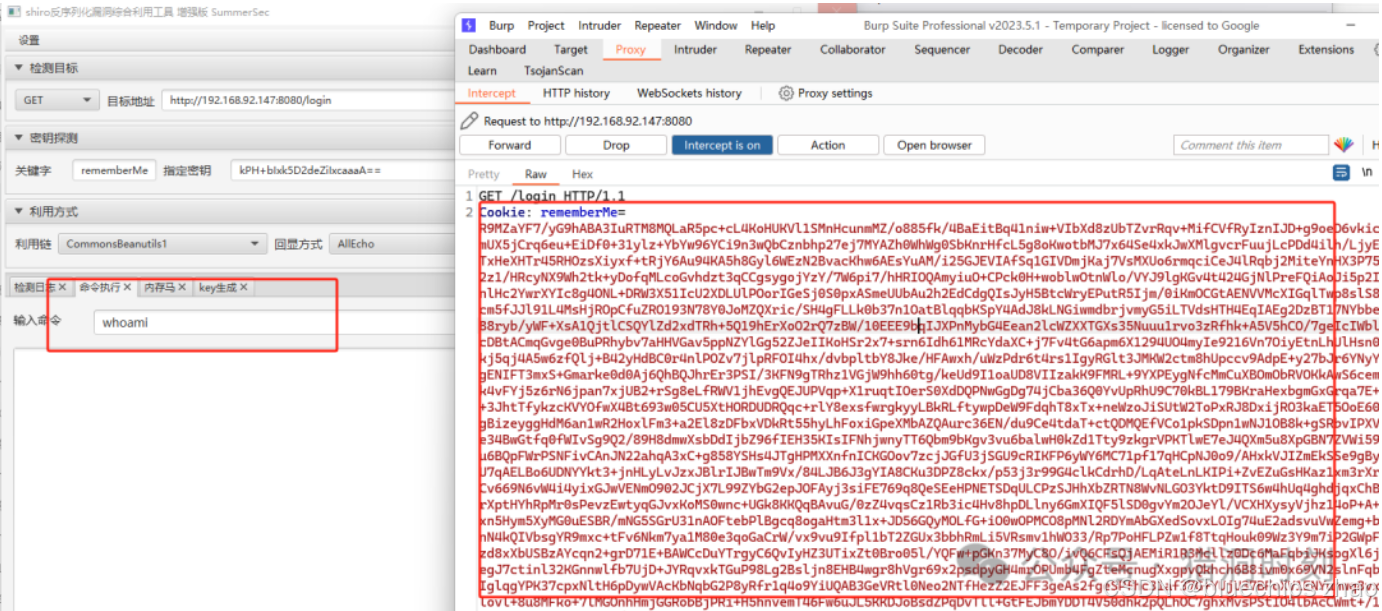Open the Project menu
This screenshot has height=611, width=1382.
546,26
